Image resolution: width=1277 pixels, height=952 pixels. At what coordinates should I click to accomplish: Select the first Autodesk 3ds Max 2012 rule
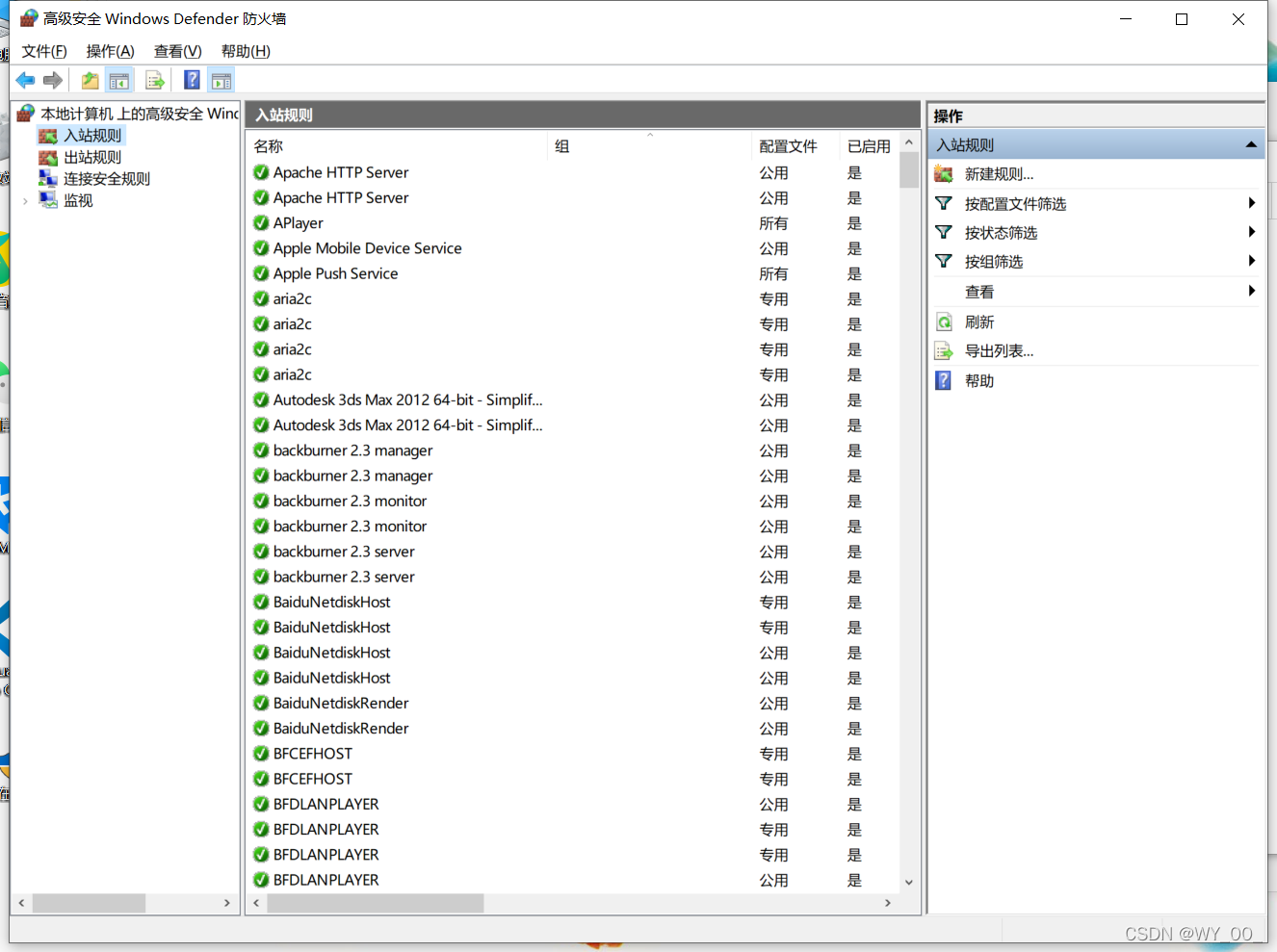[572, 399]
